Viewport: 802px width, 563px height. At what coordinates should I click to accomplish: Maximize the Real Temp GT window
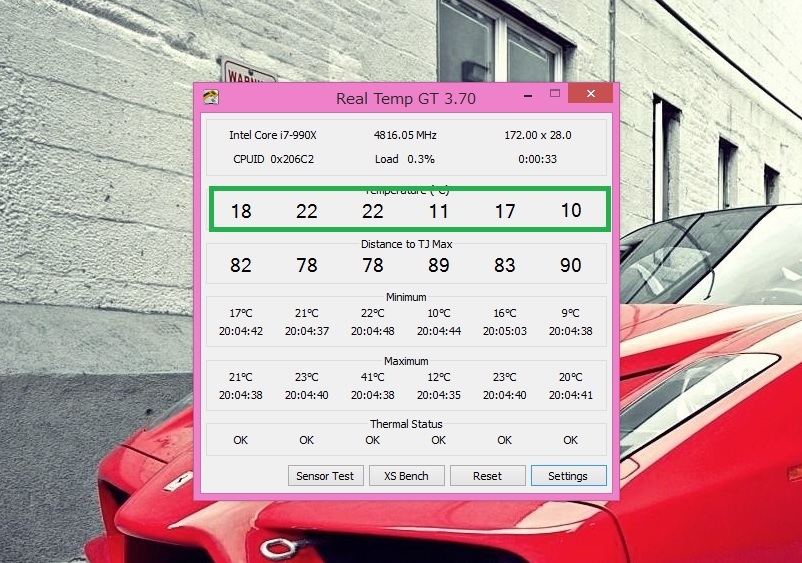tap(555, 93)
